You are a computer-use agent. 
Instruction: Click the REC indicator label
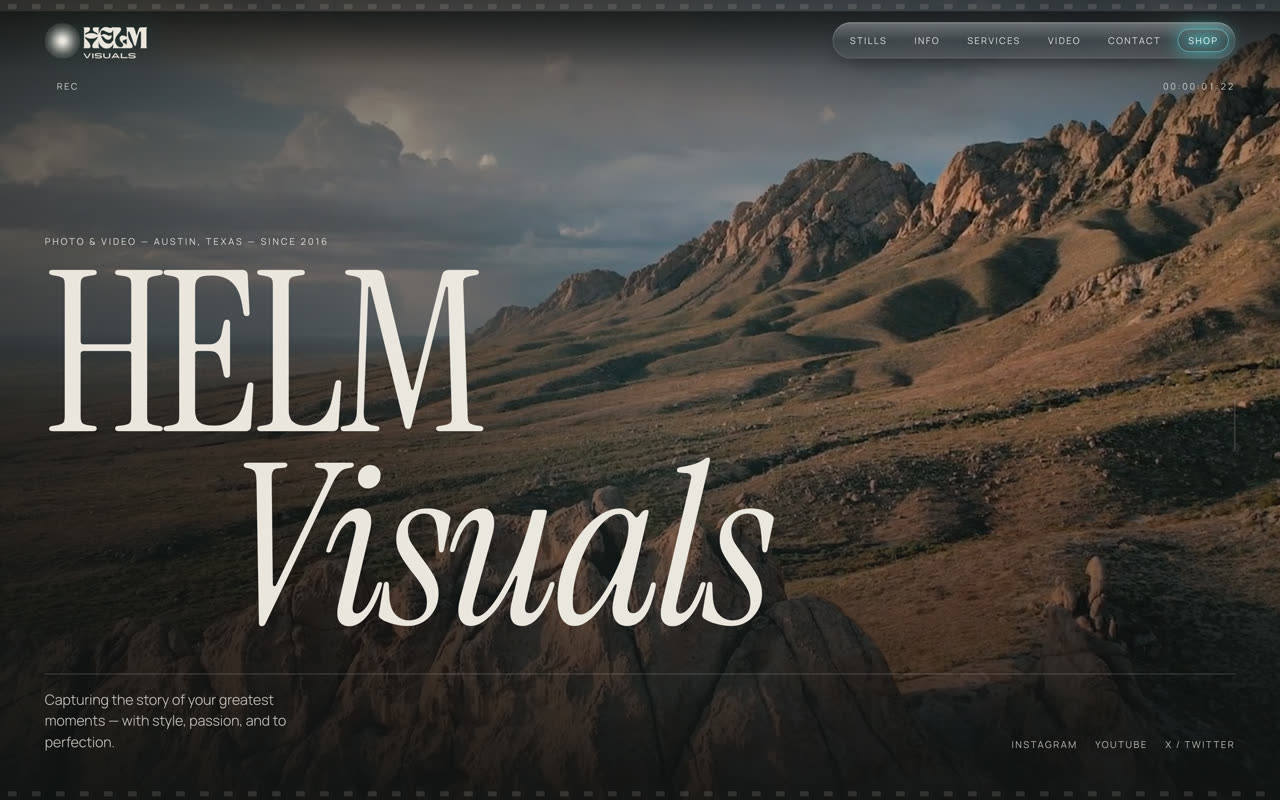click(x=67, y=87)
